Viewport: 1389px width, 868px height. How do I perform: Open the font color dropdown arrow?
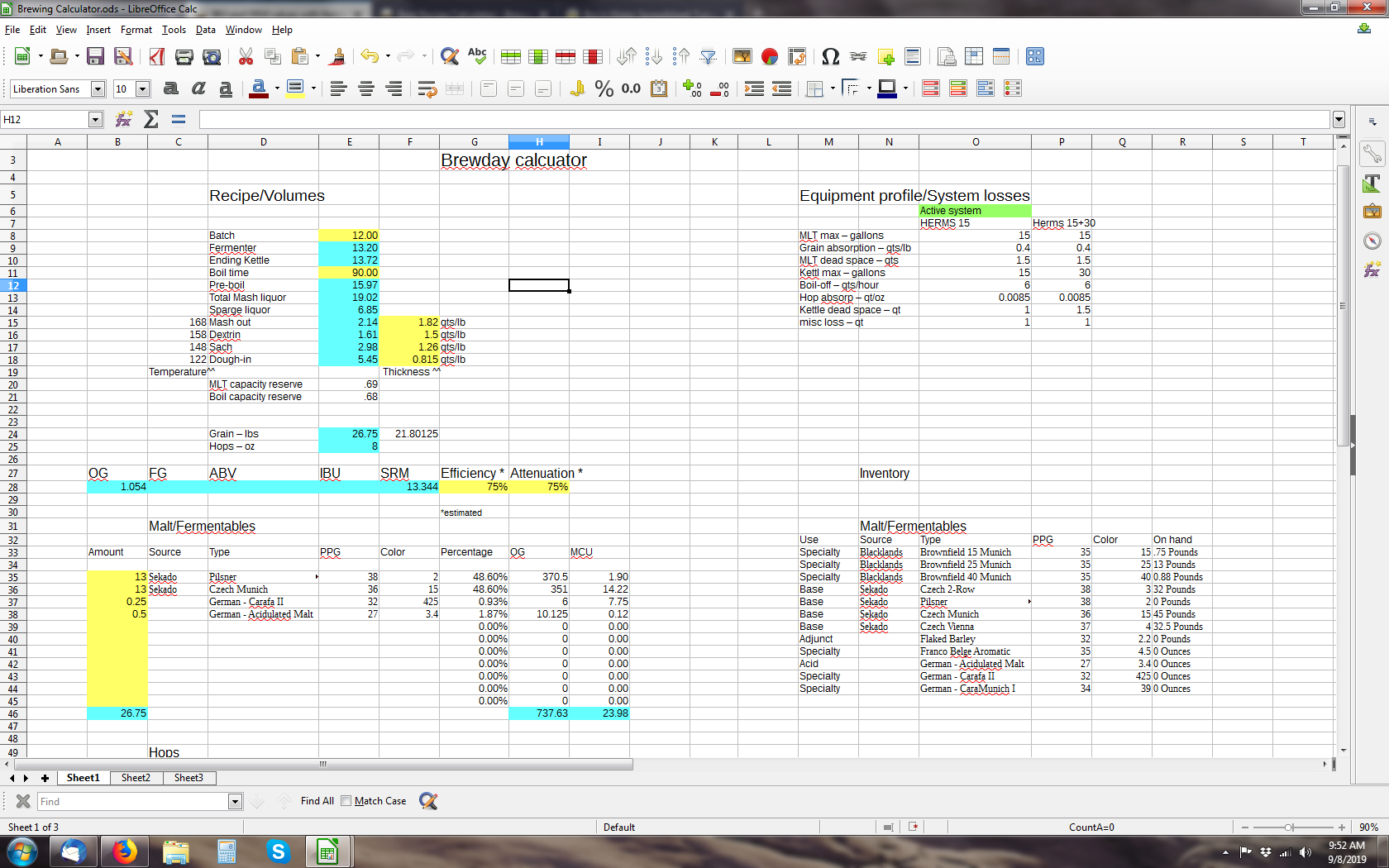coord(277,88)
